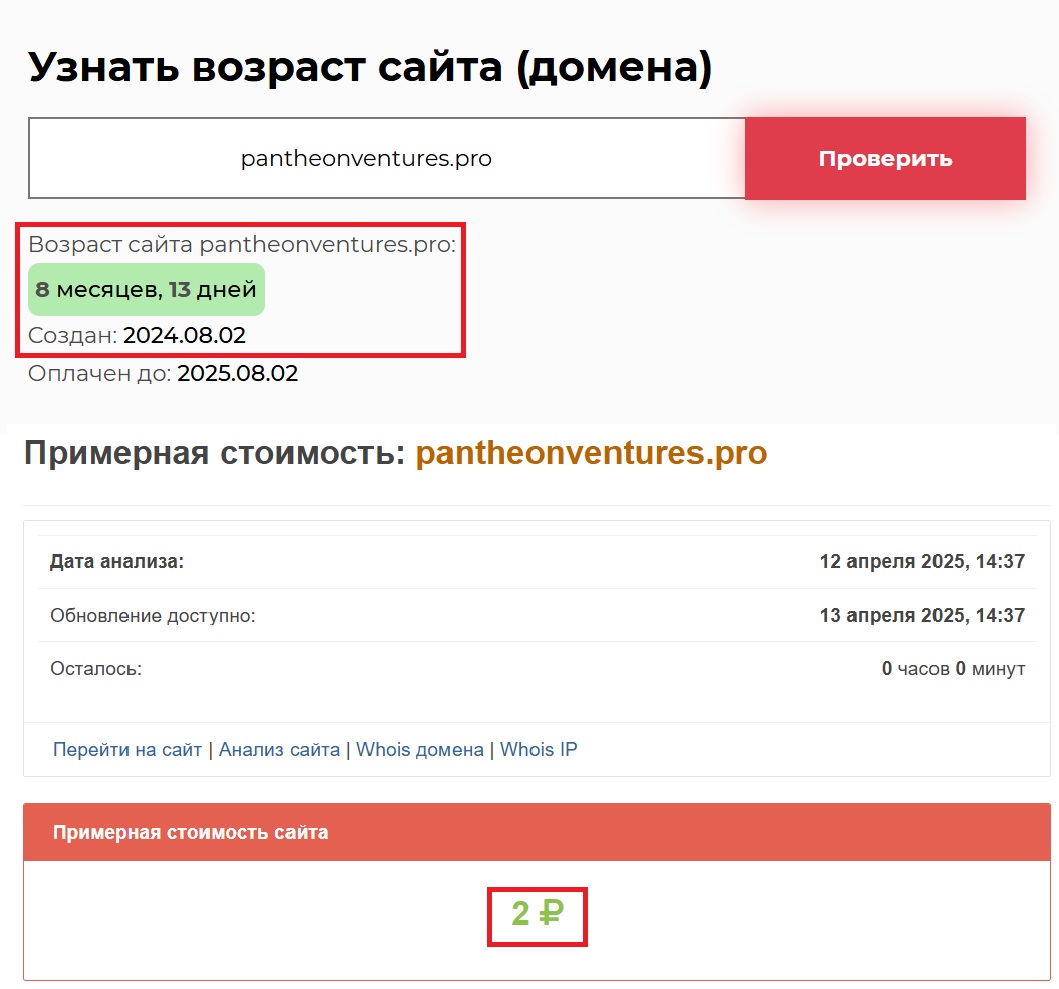
Task: Open the Перейти на сайт link
Action: point(127,749)
